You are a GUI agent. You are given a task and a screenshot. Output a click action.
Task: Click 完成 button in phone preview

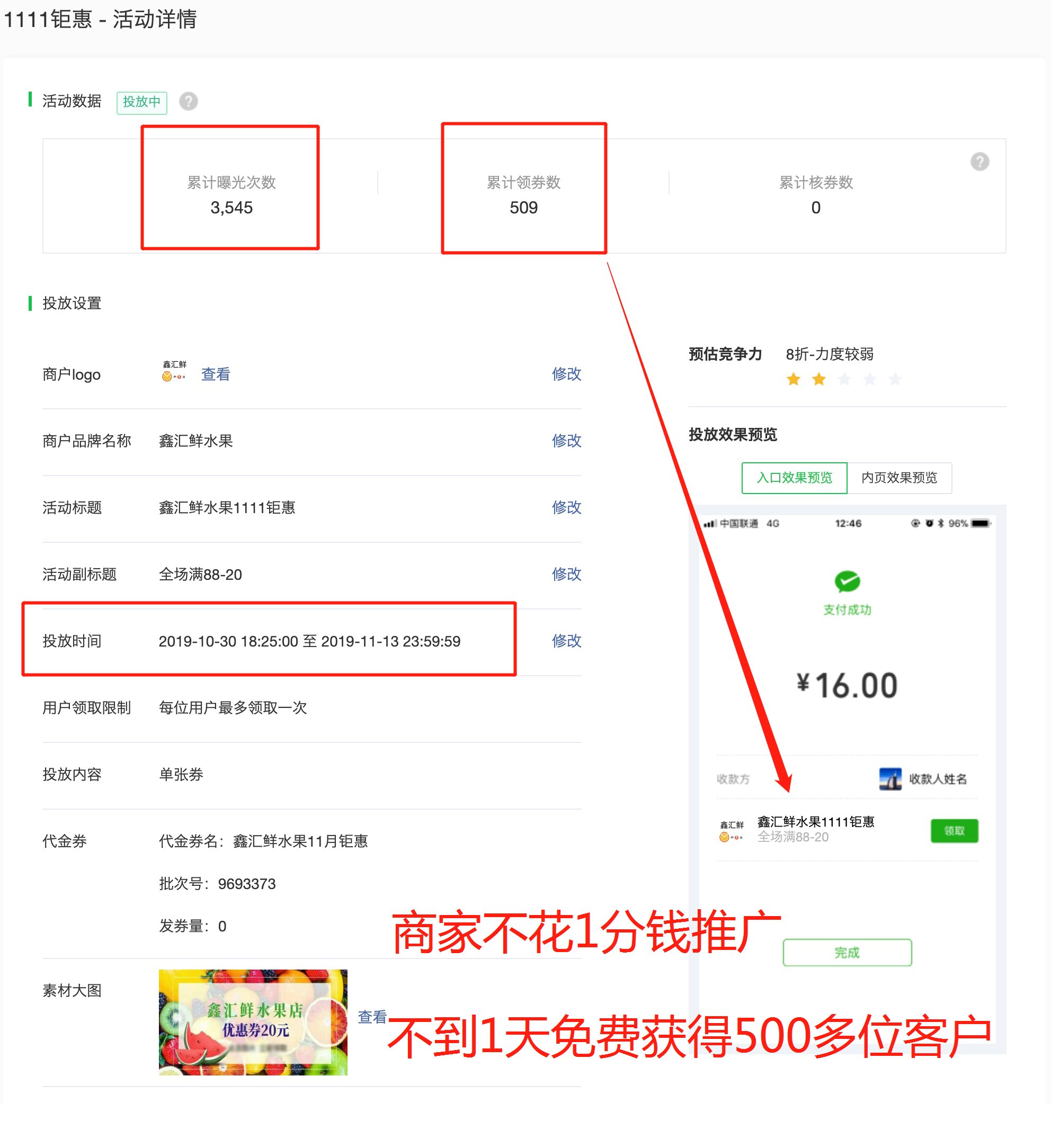pyautogui.click(x=847, y=952)
